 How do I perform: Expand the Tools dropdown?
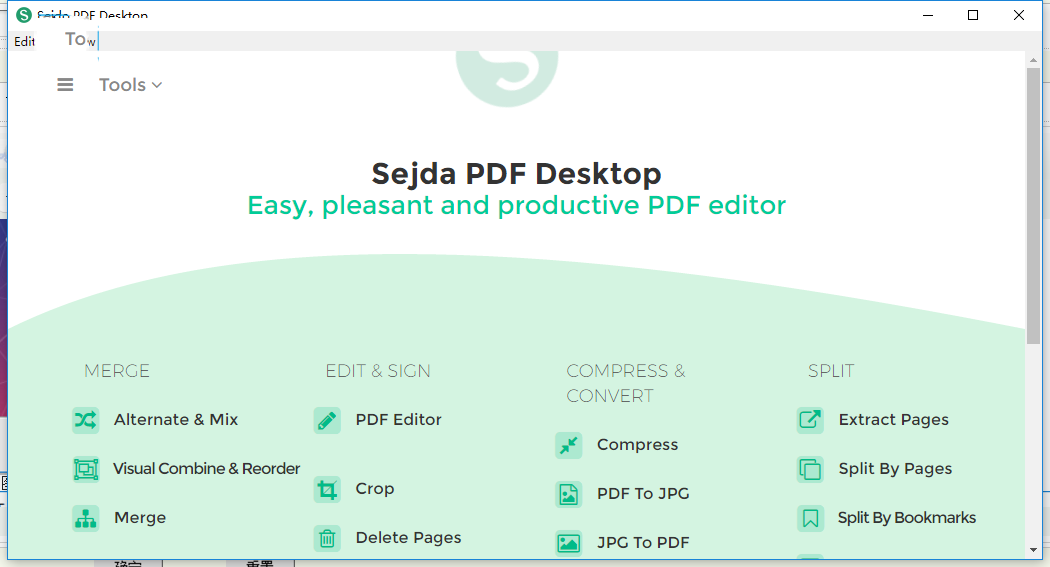tap(131, 85)
